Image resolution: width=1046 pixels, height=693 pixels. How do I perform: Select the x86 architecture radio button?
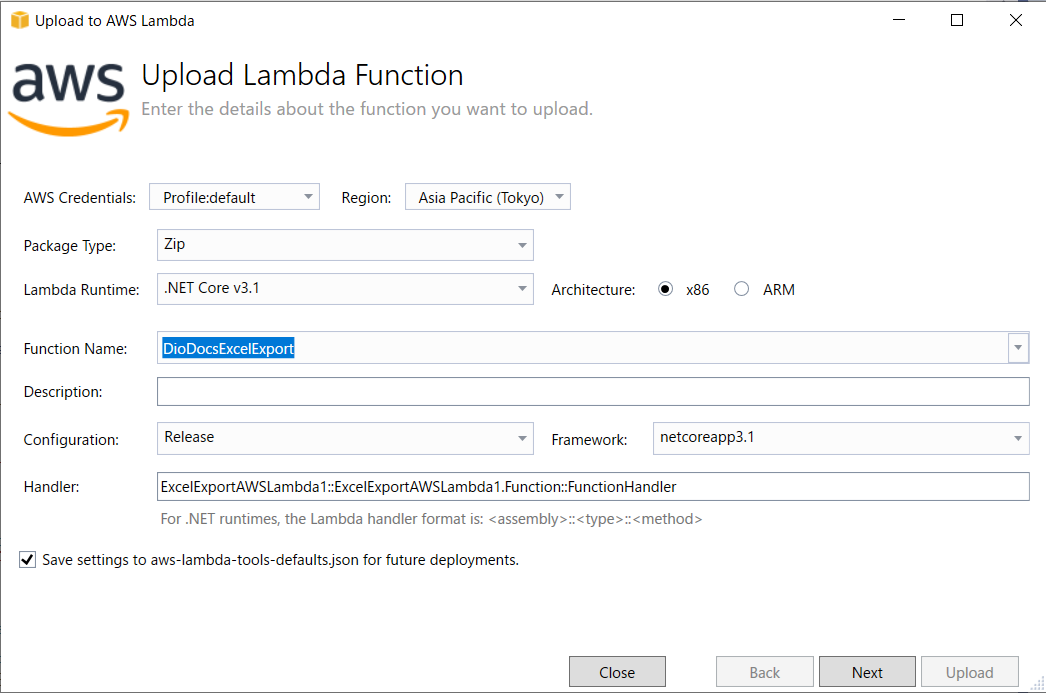[x=665, y=289]
